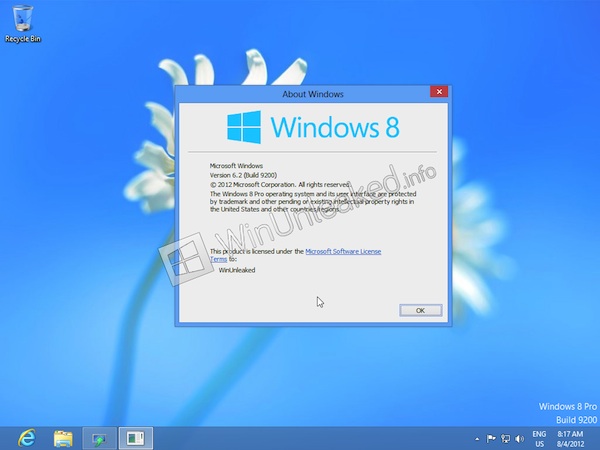Click the '© 2012 Microsoft Corporation' line
The image size is (600, 450).
(x=280, y=185)
